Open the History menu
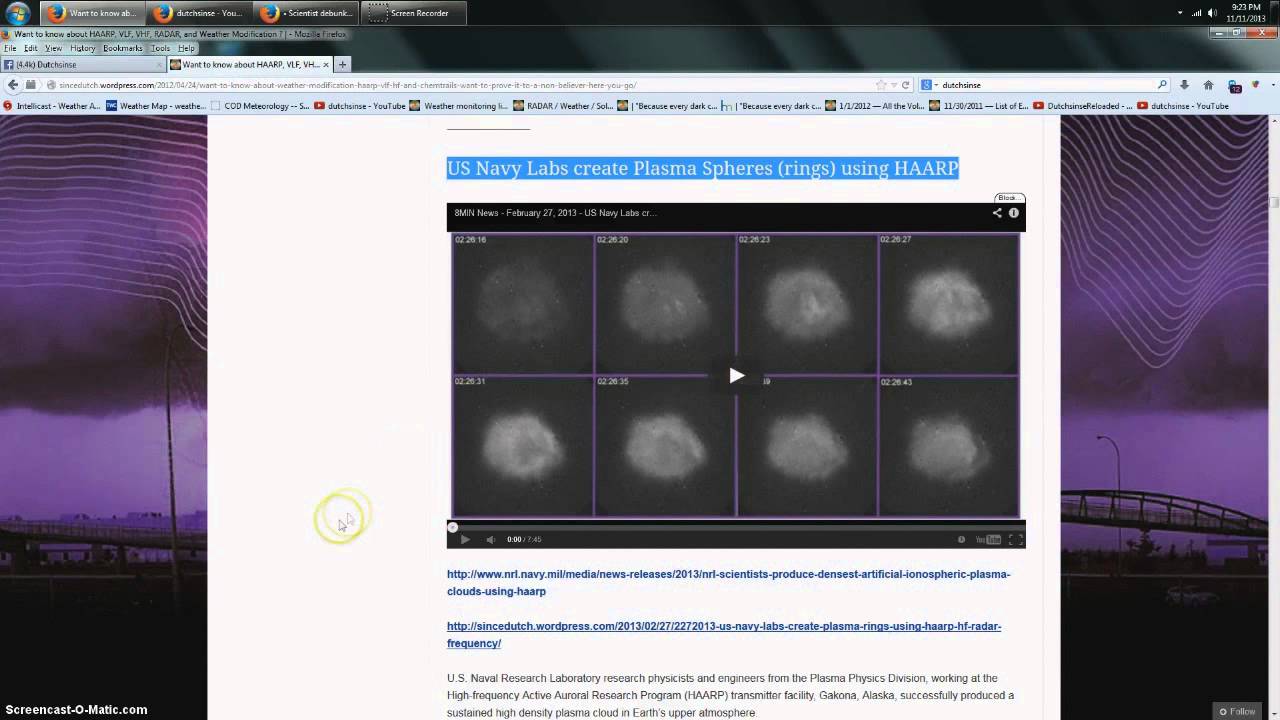This screenshot has width=1280, height=720. pos(83,48)
